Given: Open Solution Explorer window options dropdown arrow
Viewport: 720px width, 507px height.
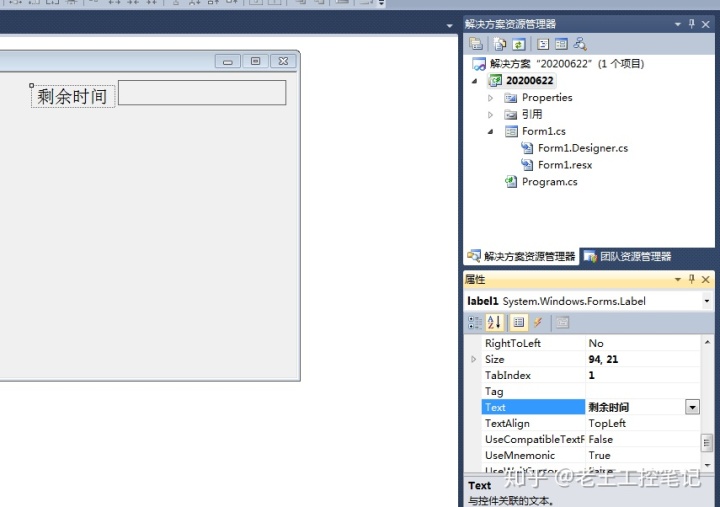Looking at the screenshot, I should pos(677,24).
